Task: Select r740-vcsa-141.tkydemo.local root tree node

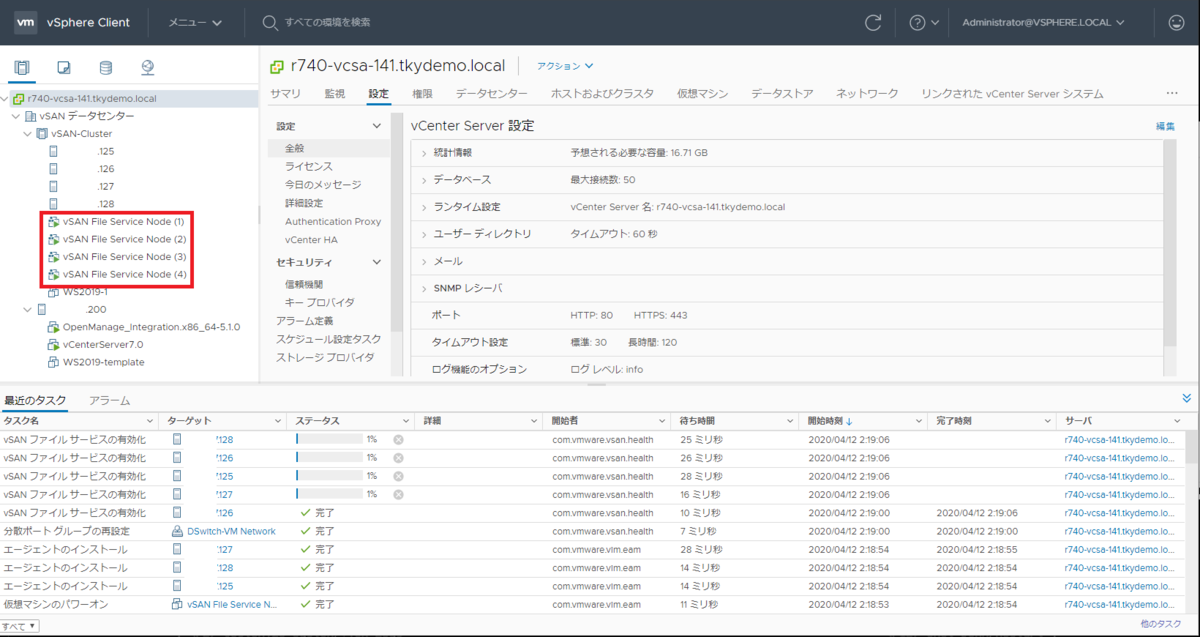Action: (92, 98)
